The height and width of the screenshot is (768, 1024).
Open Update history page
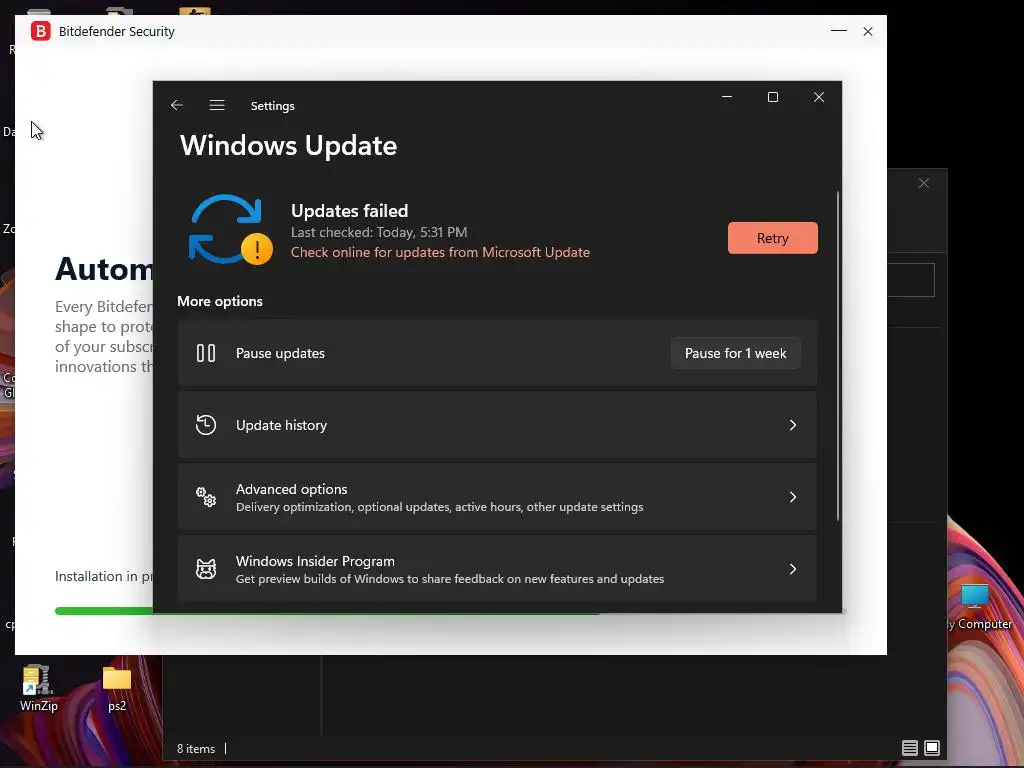point(497,425)
